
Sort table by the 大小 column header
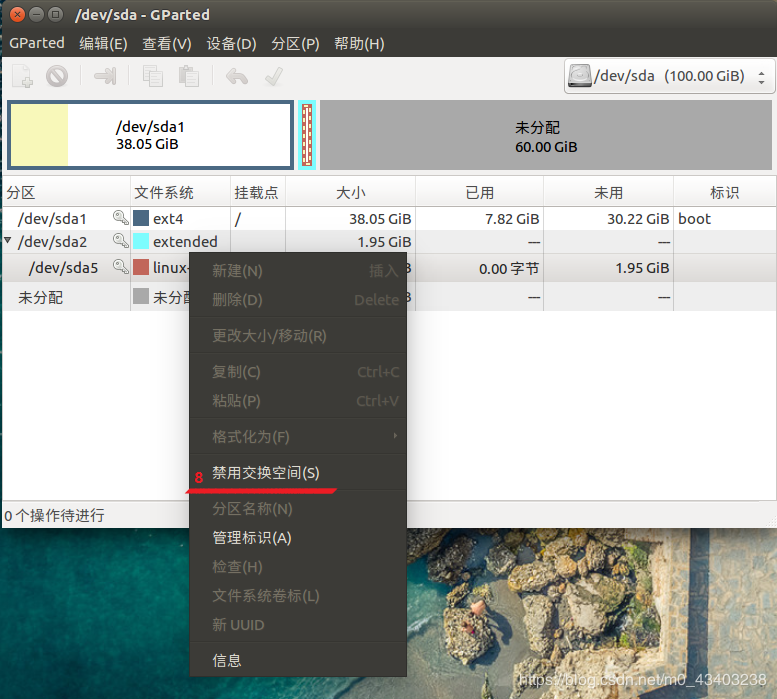(350, 192)
